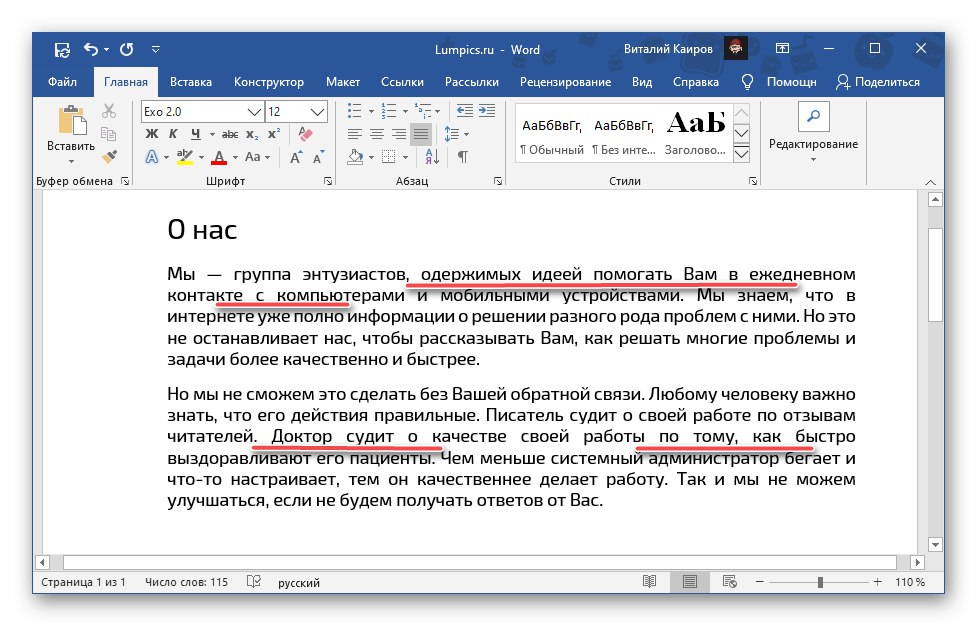This screenshot has width=977, height=626.
Task: Click the Copy icon in clipboard group
Action: point(108,133)
